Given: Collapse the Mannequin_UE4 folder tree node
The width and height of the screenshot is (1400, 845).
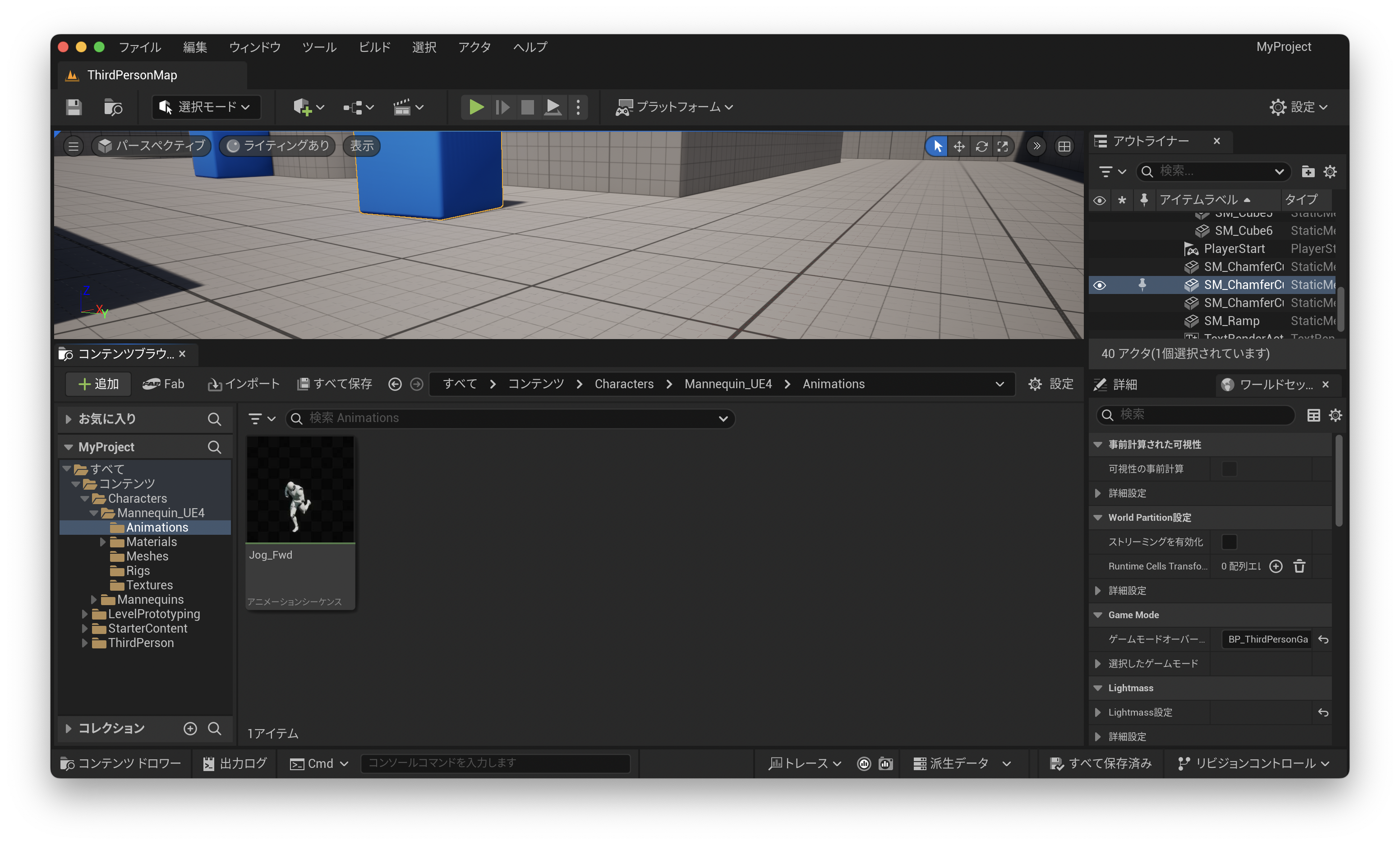Looking at the screenshot, I should (94, 514).
